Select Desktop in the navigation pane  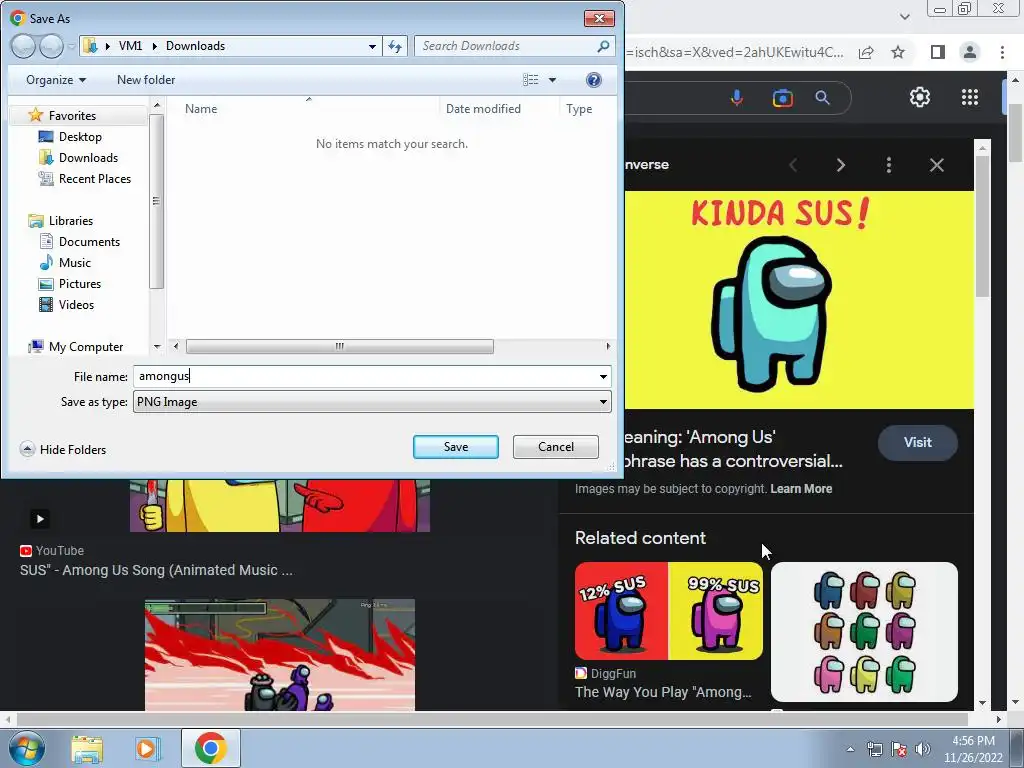tap(80, 136)
